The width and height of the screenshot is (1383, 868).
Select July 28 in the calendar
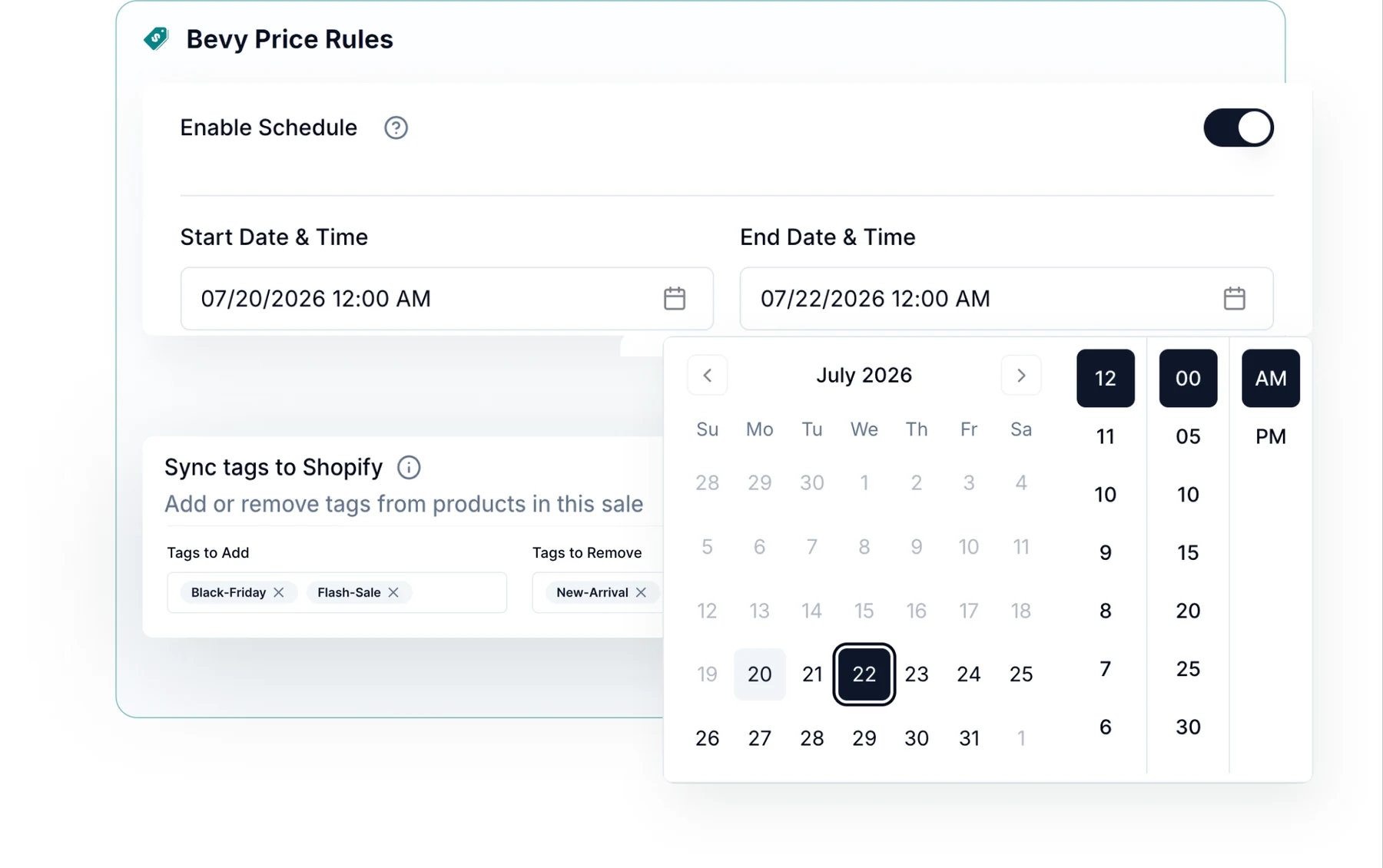click(812, 738)
